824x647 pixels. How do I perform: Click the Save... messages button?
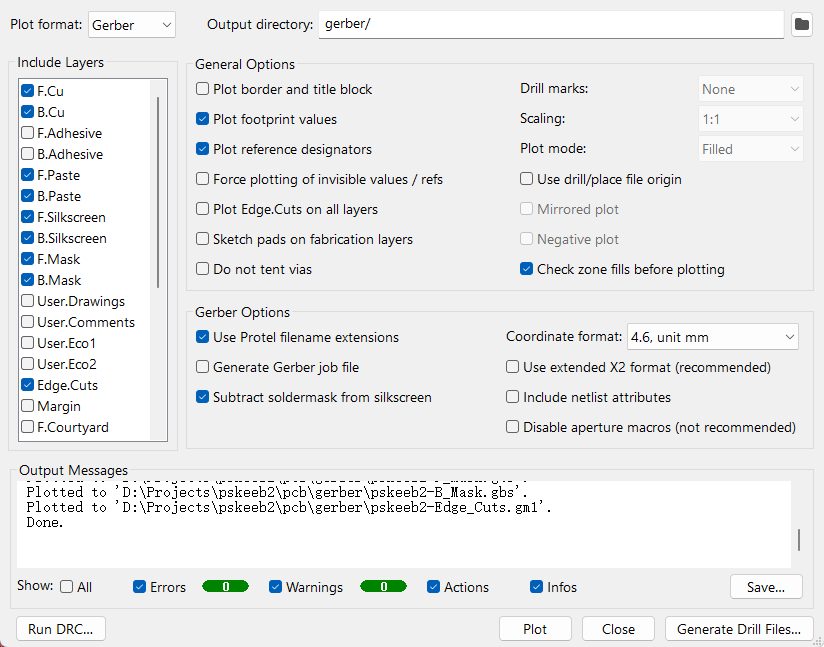tap(766, 587)
